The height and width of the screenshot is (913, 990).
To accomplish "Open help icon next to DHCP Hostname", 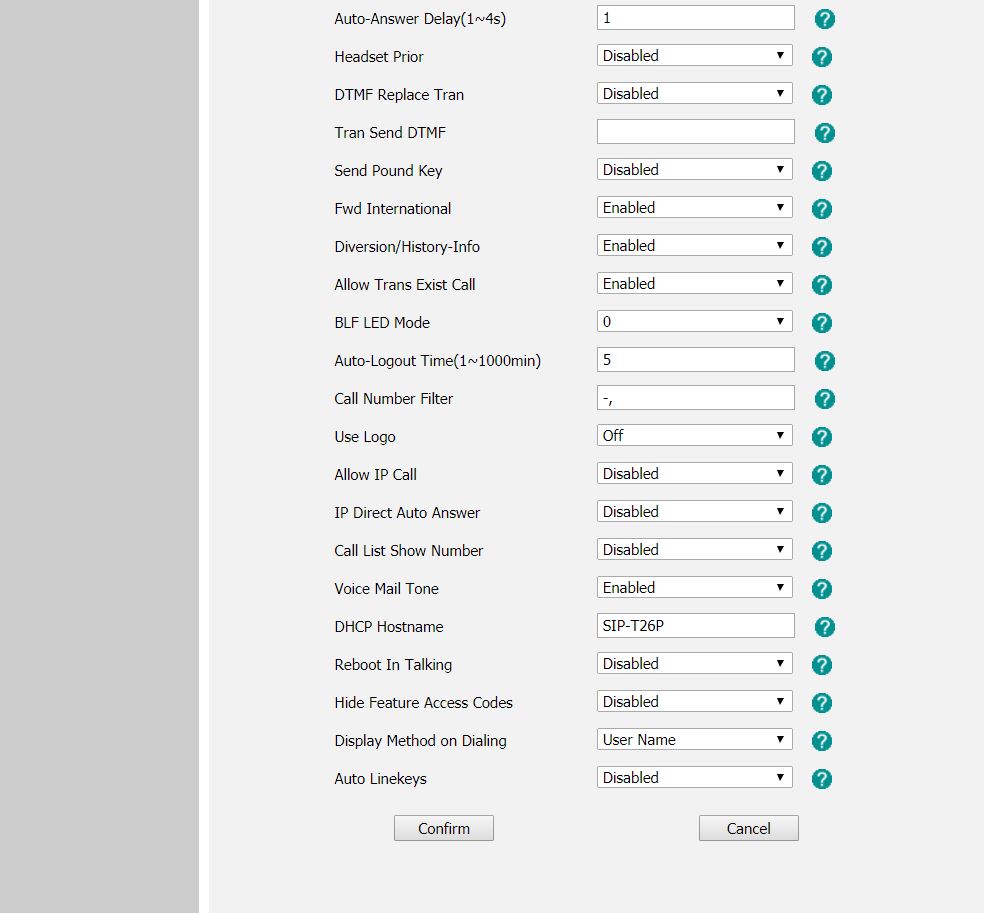I will (x=825, y=626).
